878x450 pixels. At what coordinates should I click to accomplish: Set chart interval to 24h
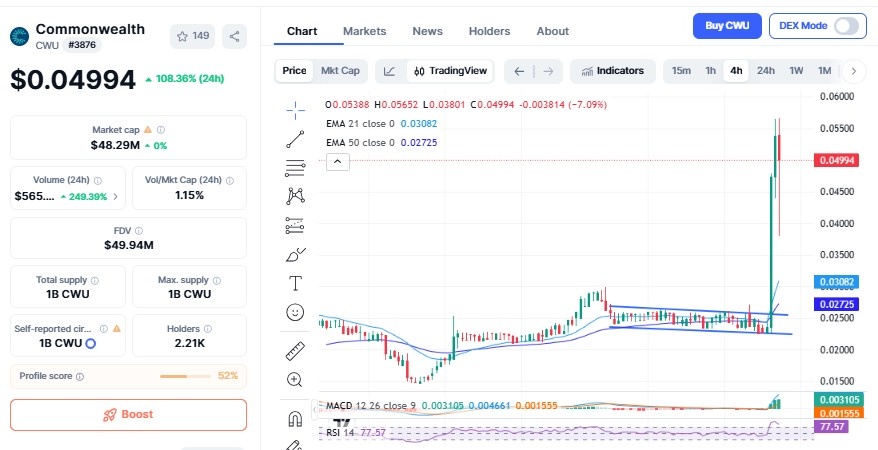(766, 71)
